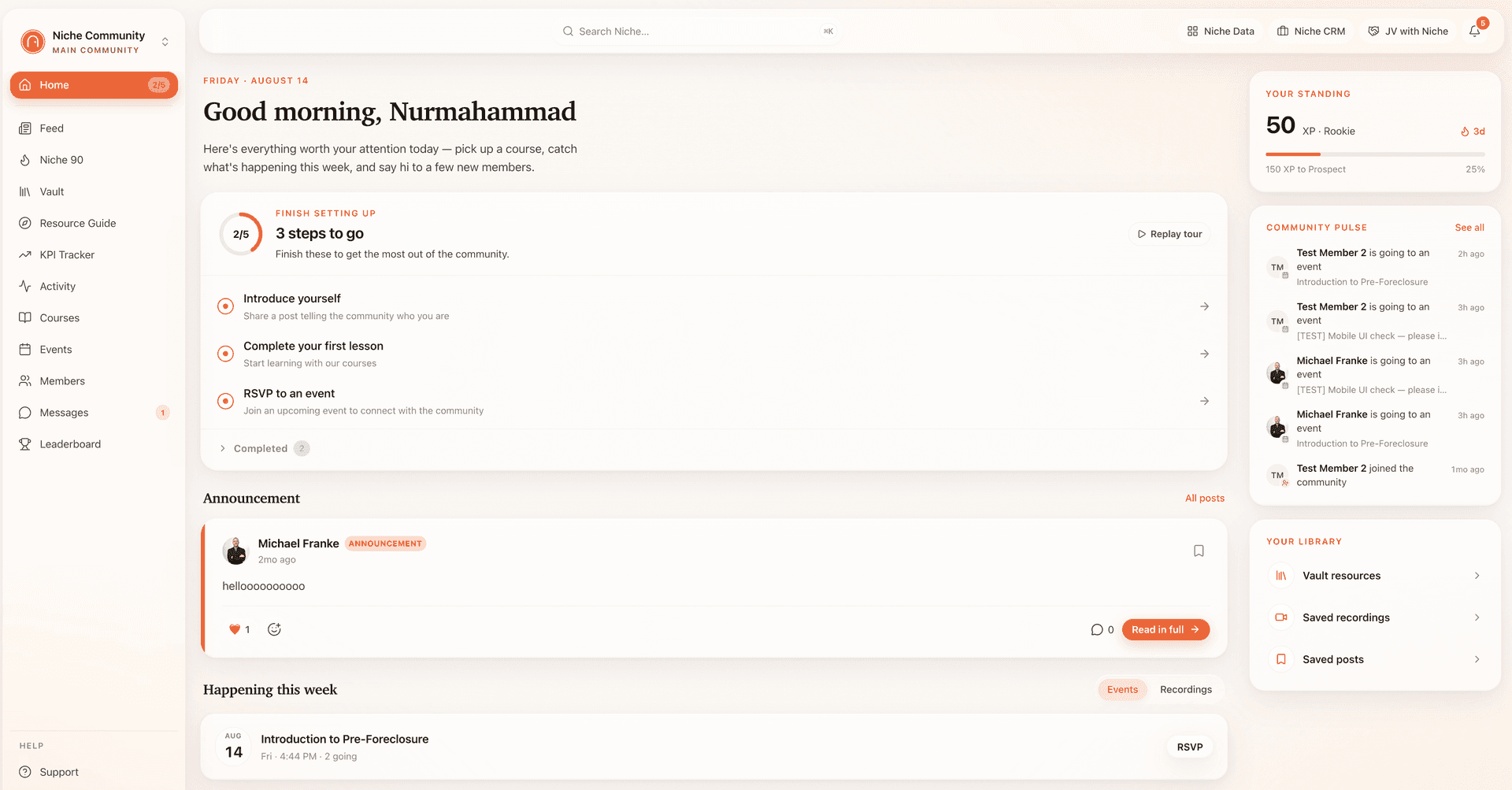Toggle the heart reaction on the announcement
The width and height of the screenshot is (1512, 790).
point(239,629)
